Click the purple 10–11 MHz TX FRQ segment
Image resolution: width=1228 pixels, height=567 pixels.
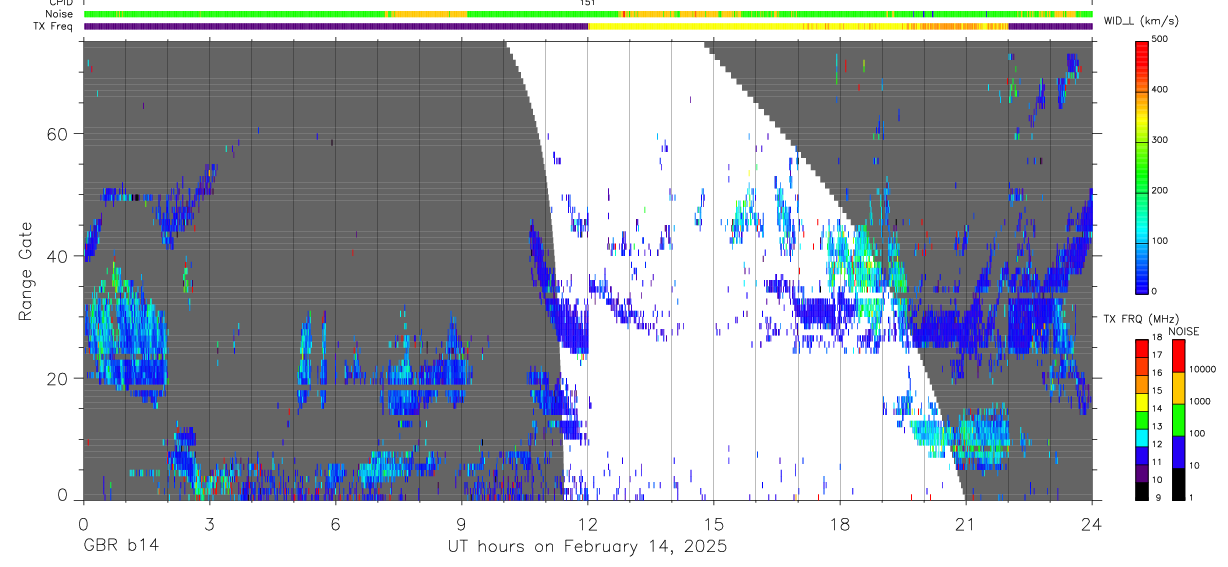coord(1141,473)
